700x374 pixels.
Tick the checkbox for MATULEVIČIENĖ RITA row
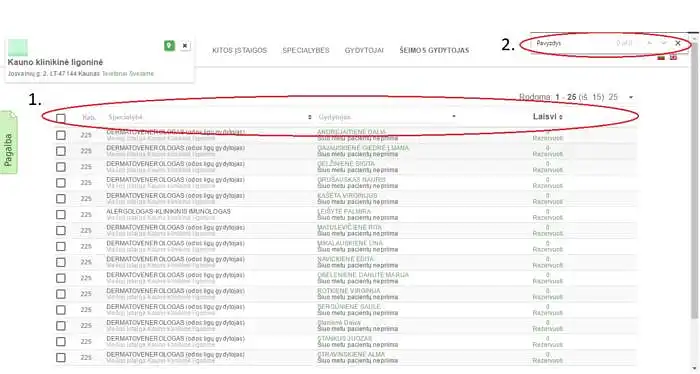tap(61, 230)
